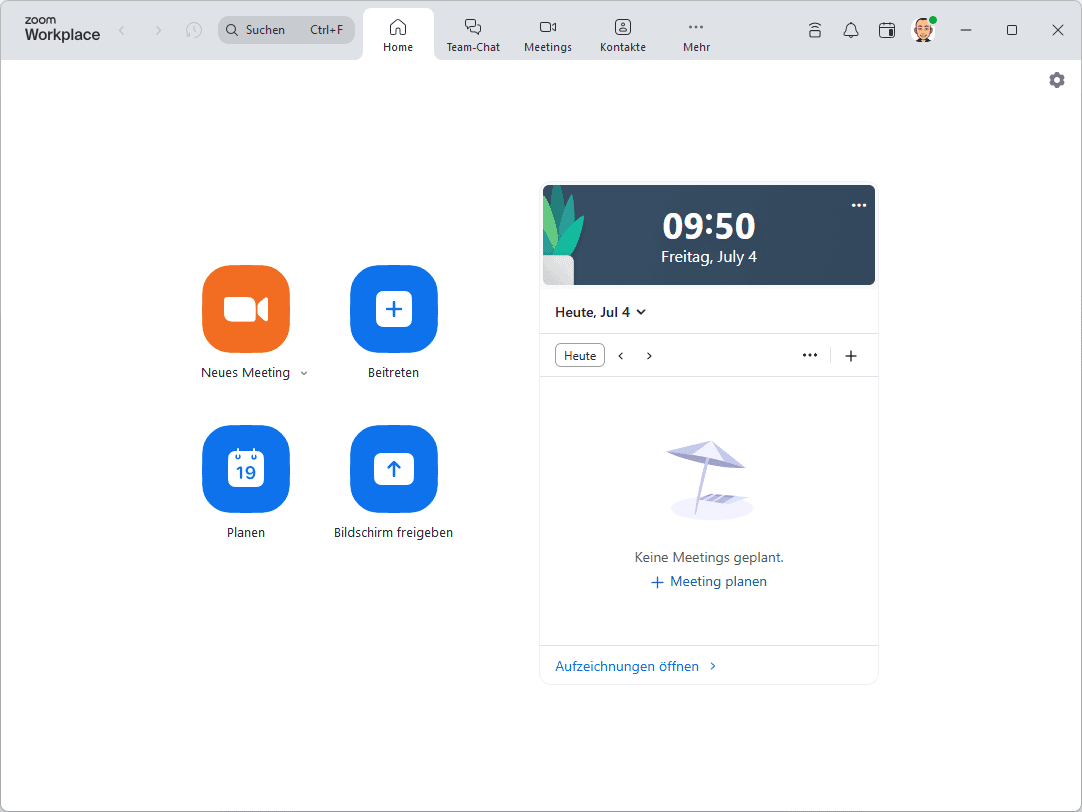Click the profile avatar picture
The image size is (1082, 812).
[x=923, y=30]
